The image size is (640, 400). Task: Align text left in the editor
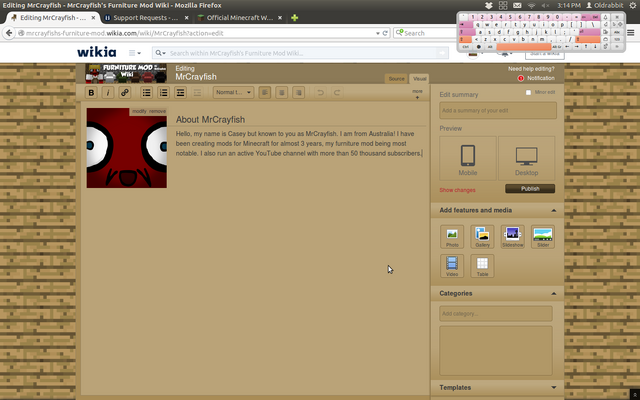point(264,93)
